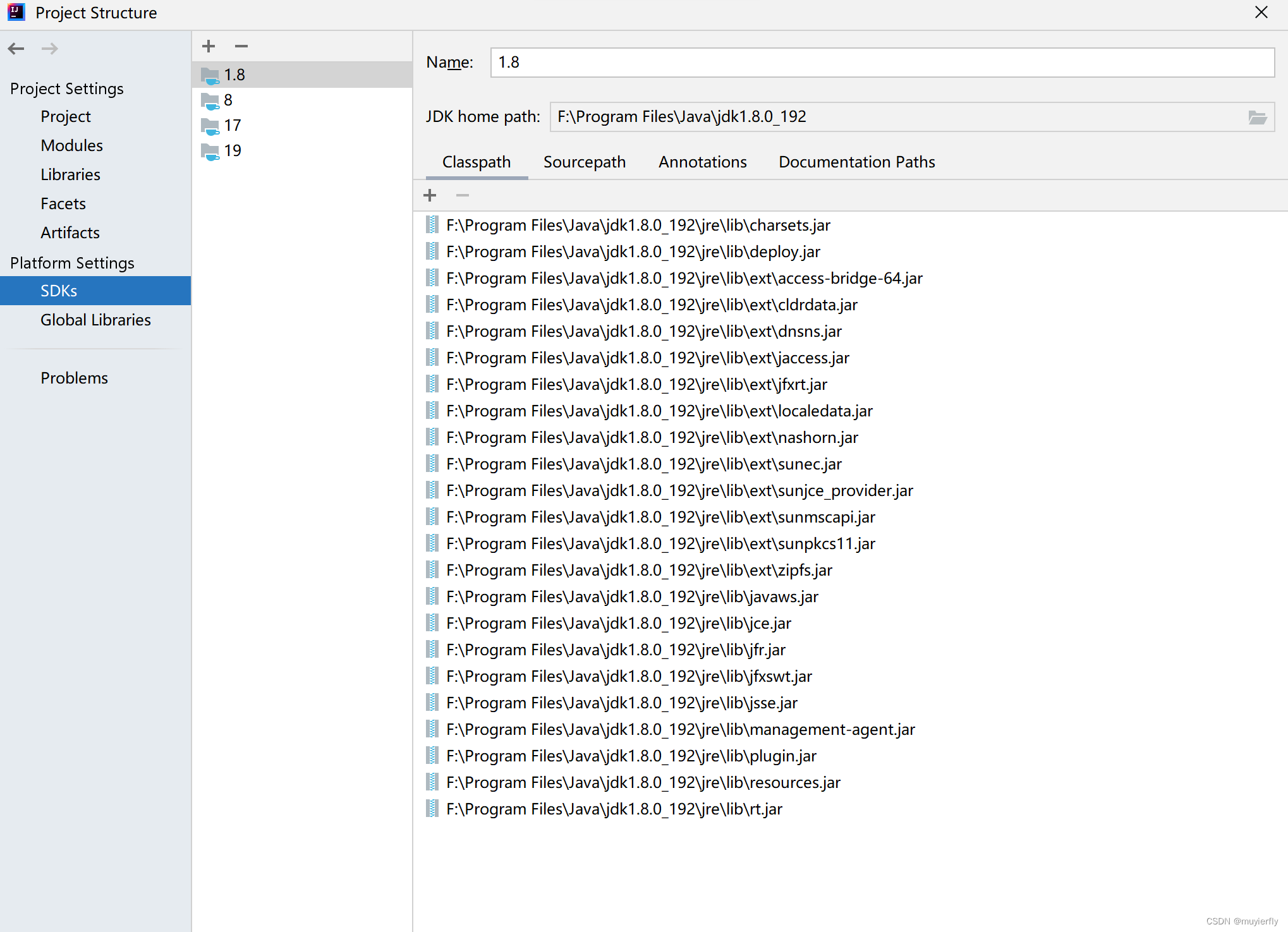Switch to the Sourcepath tab
Image resolution: width=1288 pixels, height=932 pixels.
pos(584,162)
